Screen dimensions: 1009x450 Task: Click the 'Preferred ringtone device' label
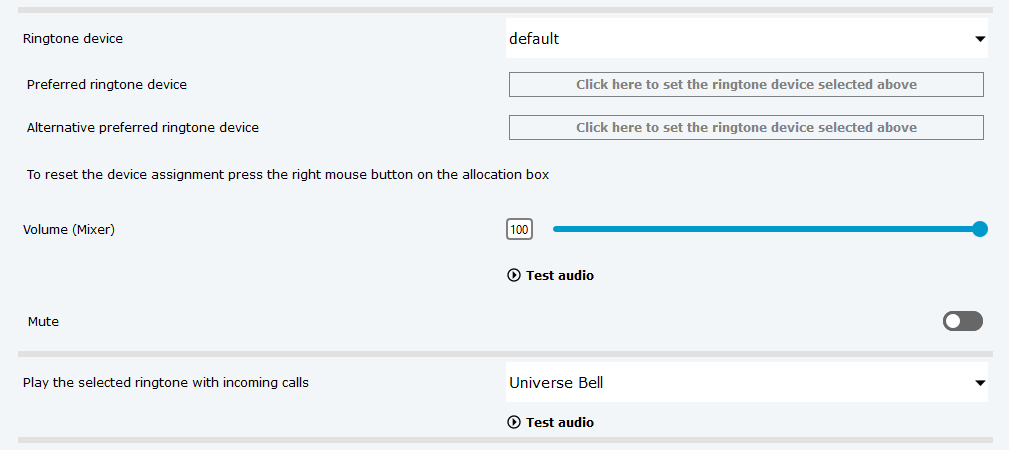(107, 85)
